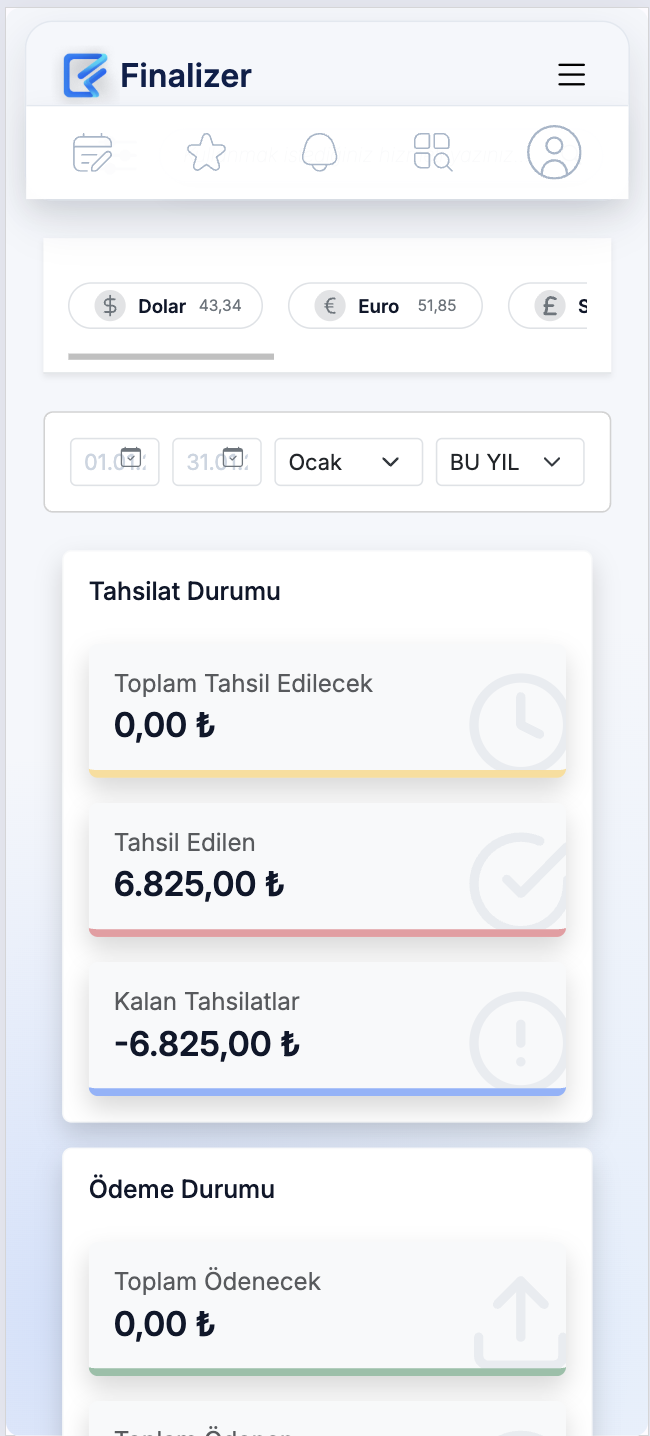Image resolution: width=650 pixels, height=1436 pixels.
Task: Click the start date input field
Action: [114, 462]
